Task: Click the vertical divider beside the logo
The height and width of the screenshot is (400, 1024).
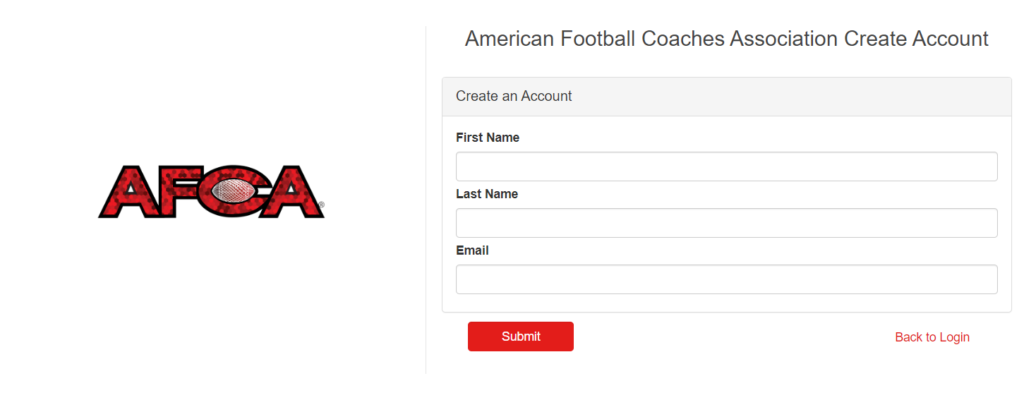Action: [426, 200]
